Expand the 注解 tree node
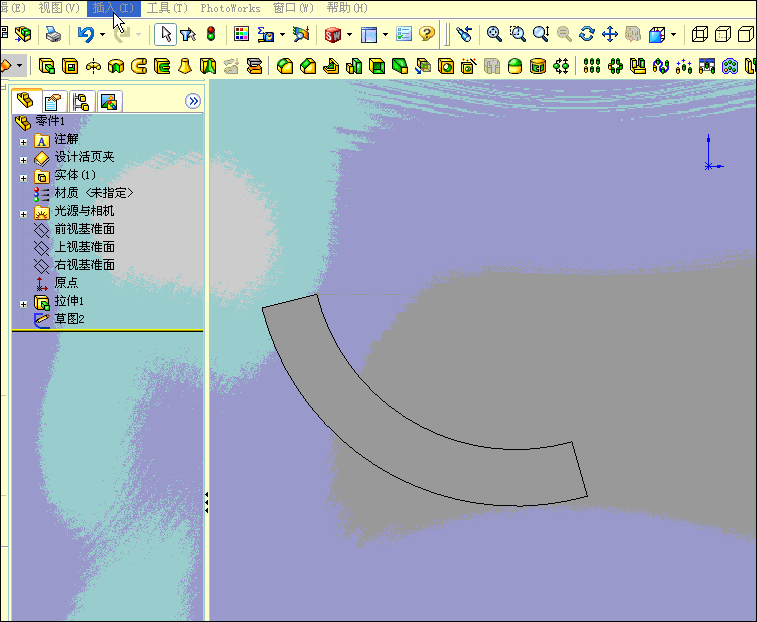Screen dimensions: 757x622 pyautogui.click(x=23, y=142)
